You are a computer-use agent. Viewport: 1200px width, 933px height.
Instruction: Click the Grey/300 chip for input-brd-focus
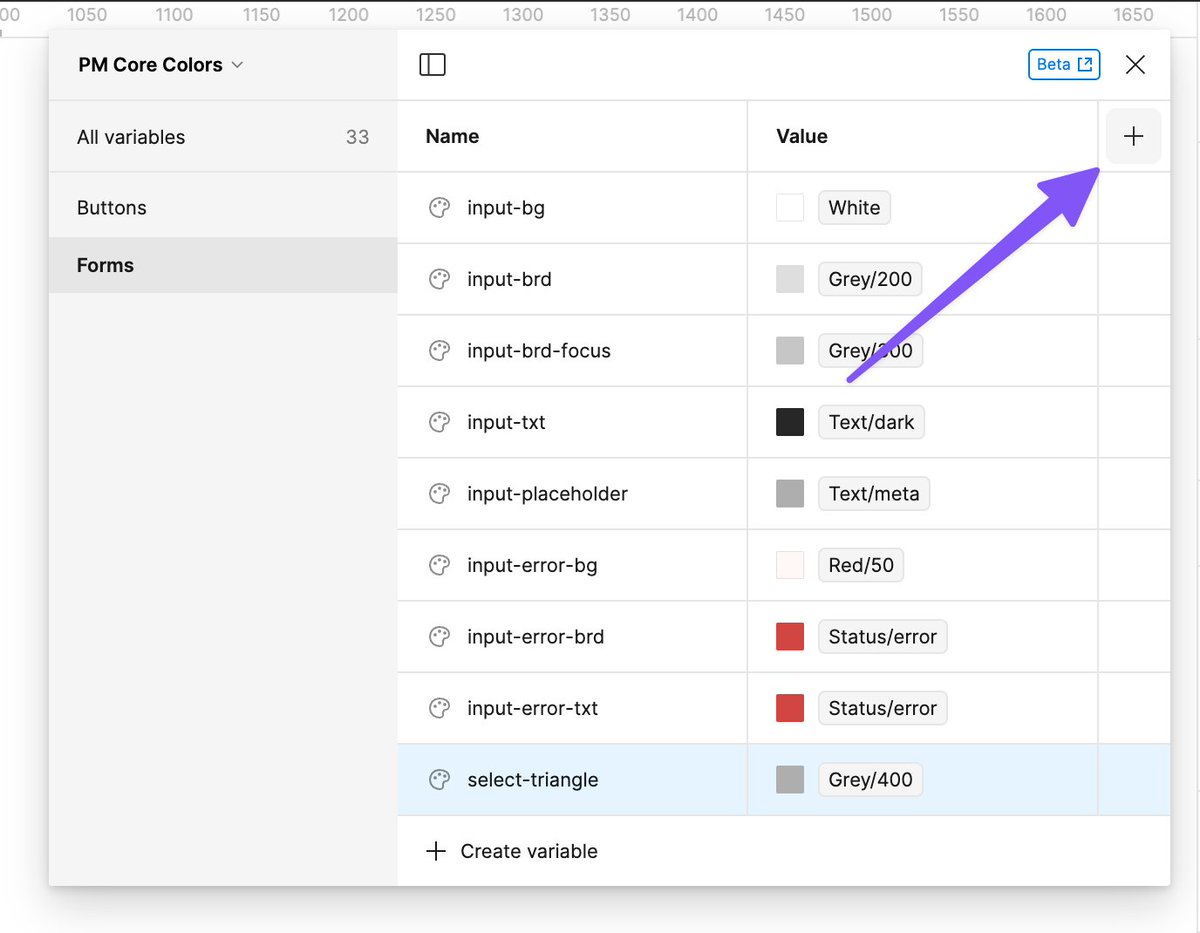[870, 351]
